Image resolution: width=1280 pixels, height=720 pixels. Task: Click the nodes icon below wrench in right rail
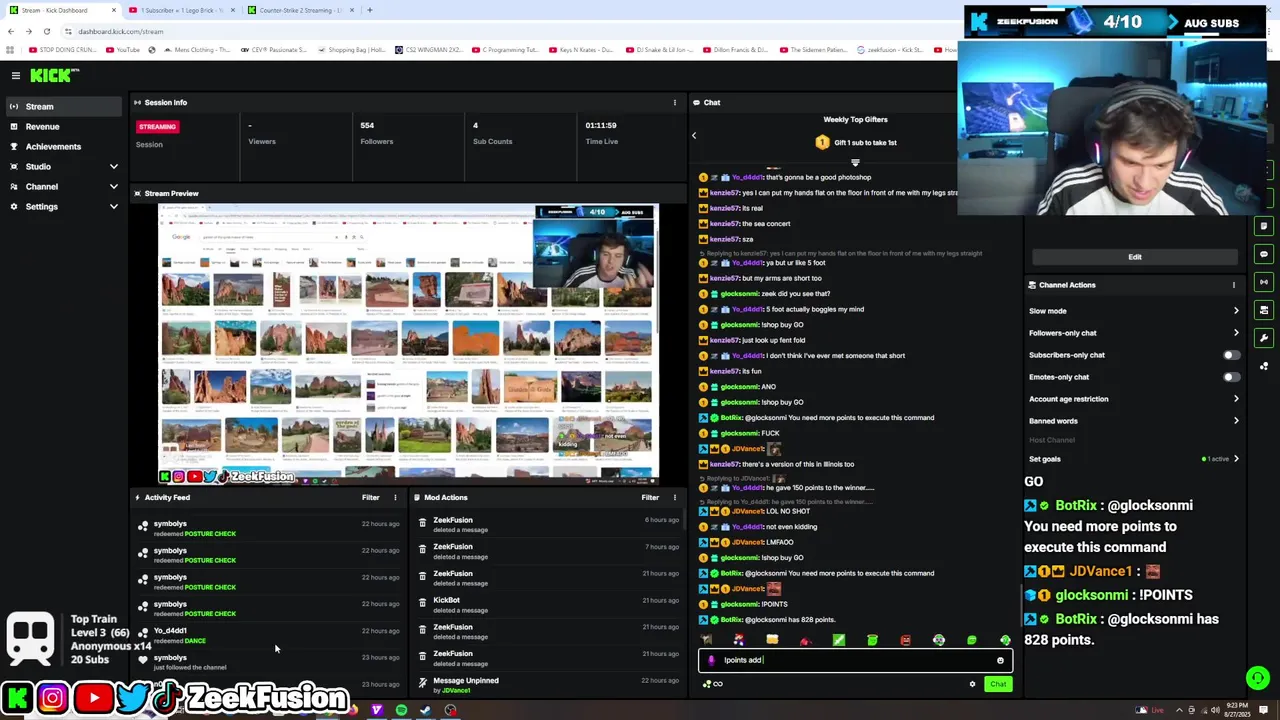[x=1264, y=366]
